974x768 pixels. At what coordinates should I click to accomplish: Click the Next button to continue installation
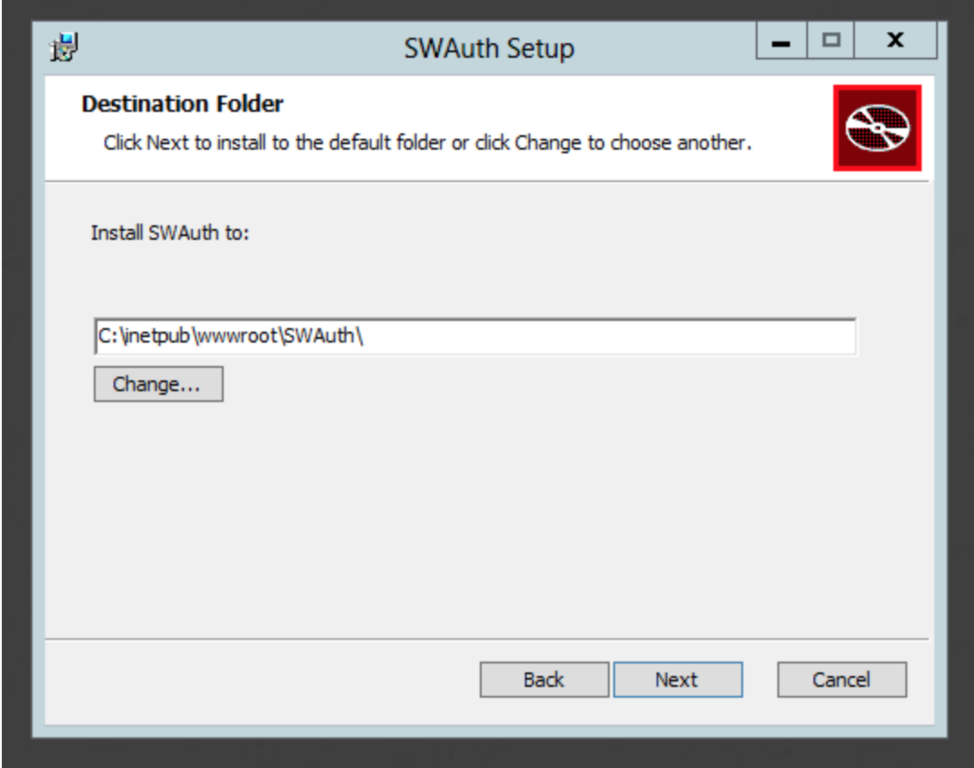(x=678, y=679)
